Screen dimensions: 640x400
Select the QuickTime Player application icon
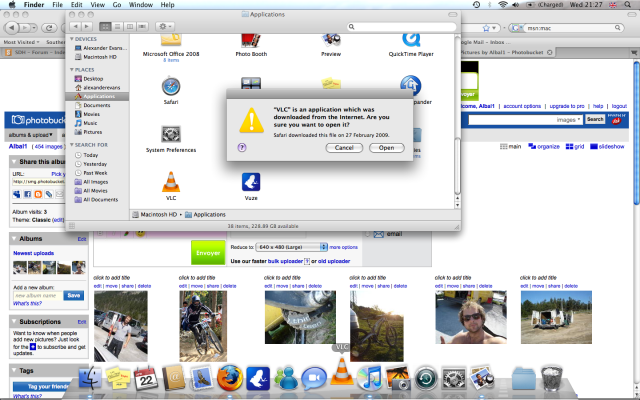[x=411, y=40]
